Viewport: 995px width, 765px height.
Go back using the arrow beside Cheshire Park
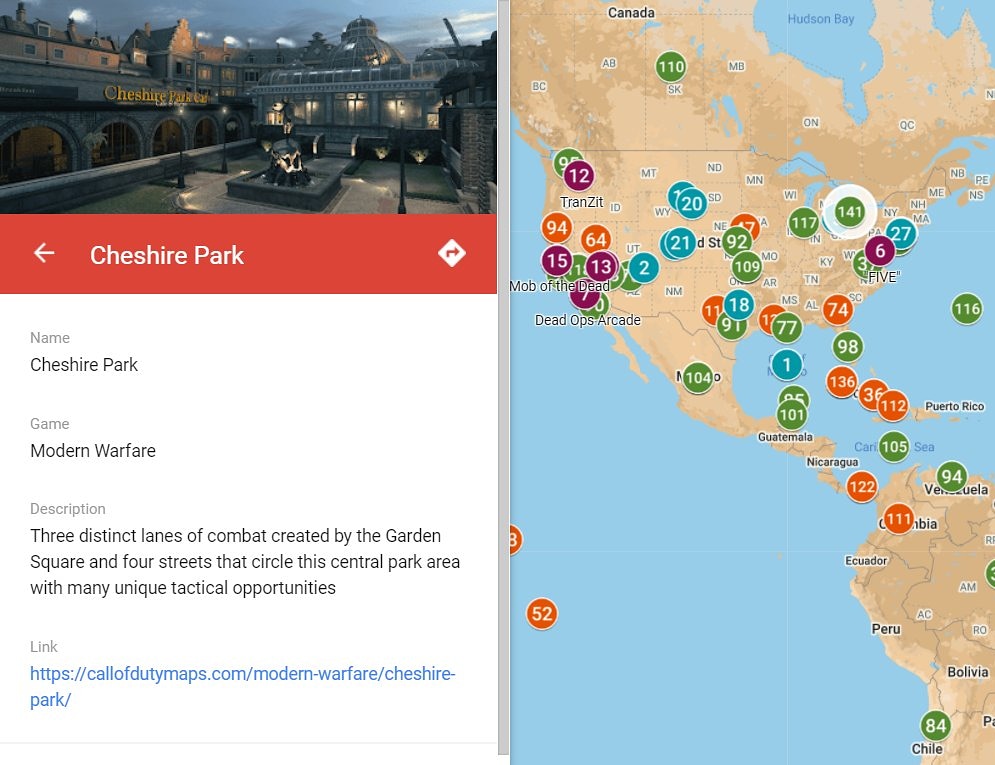click(x=44, y=253)
